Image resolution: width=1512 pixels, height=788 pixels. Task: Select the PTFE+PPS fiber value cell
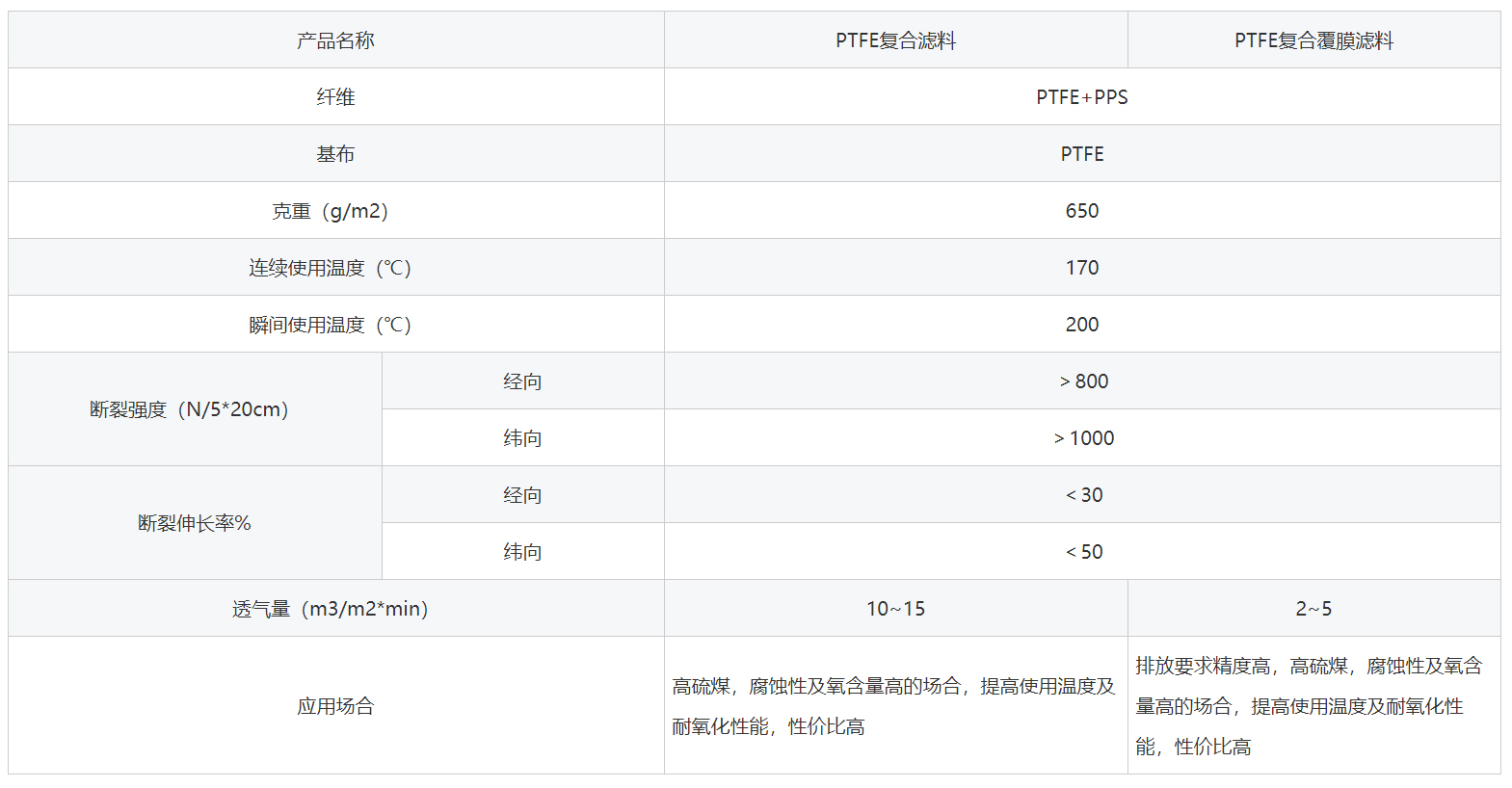1081,97
